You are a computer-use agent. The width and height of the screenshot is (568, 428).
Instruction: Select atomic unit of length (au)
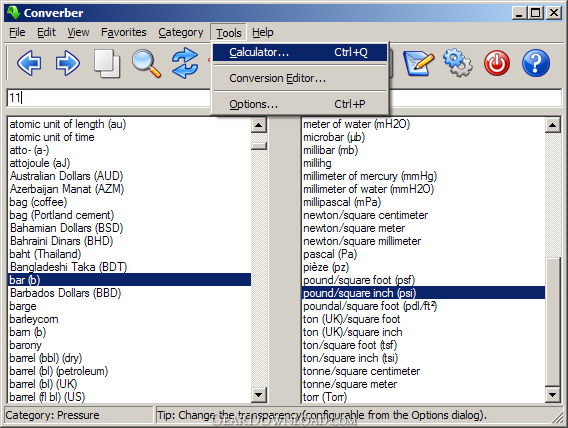point(68,124)
